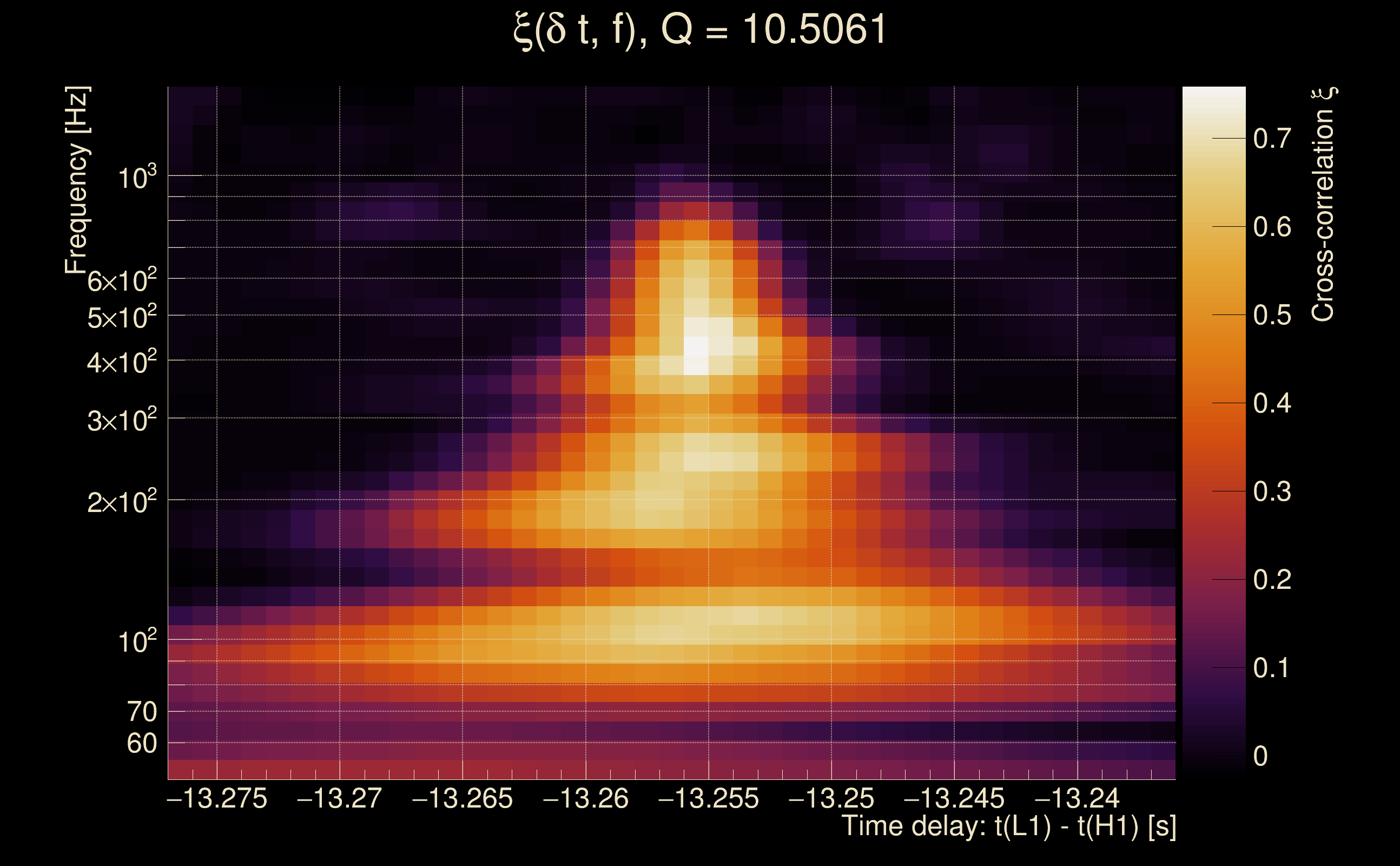The width and height of the screenshot is (1400, 866).
Task: Click the 70 frequency tick label
Action: (141, 712)
